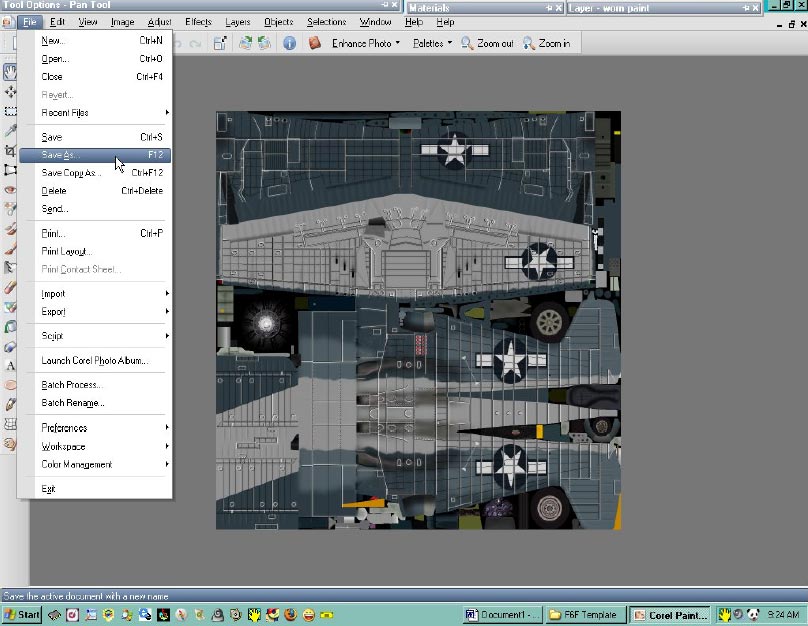Select the Move tool
Image resolution: width=808 pixels, height=626 pixels.
[x=10, y=92]
